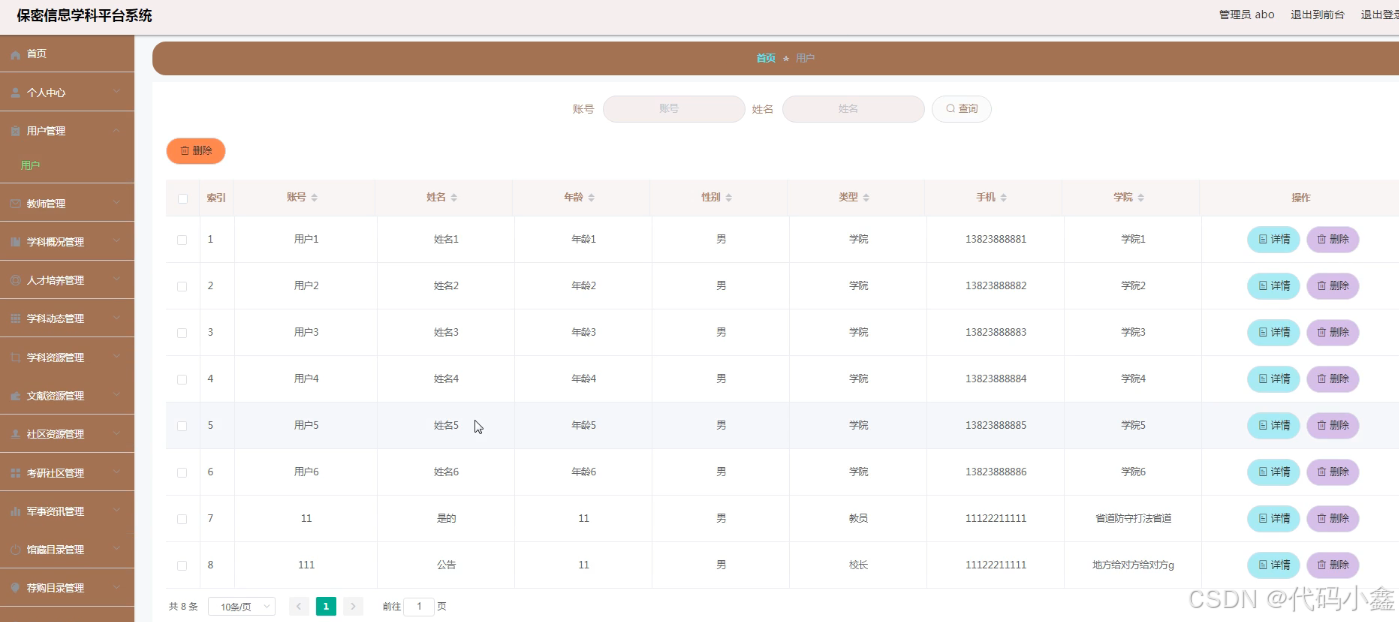Collapse the 用户管理 menu chevron
Image resolution: width=1399 pixels, height=622 pixels.
pyautogui.click(x=117, y=131)
